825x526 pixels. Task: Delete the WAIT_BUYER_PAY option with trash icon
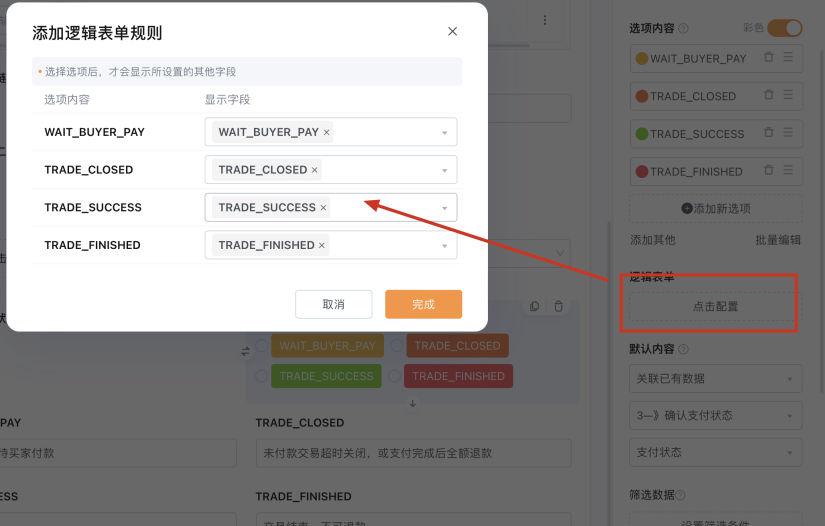point(769,57)
